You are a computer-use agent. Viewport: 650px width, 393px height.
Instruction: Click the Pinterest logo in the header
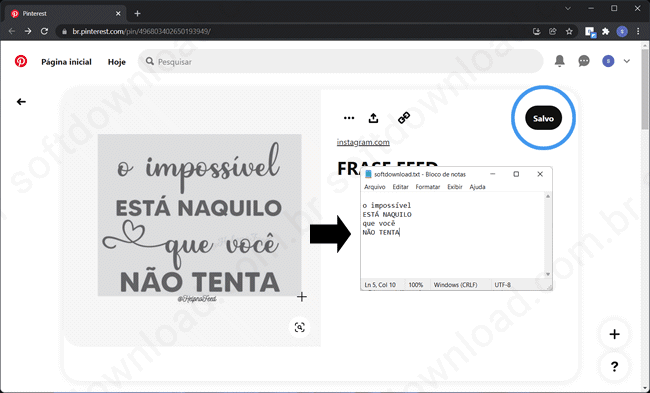click(x=21, y=61)
